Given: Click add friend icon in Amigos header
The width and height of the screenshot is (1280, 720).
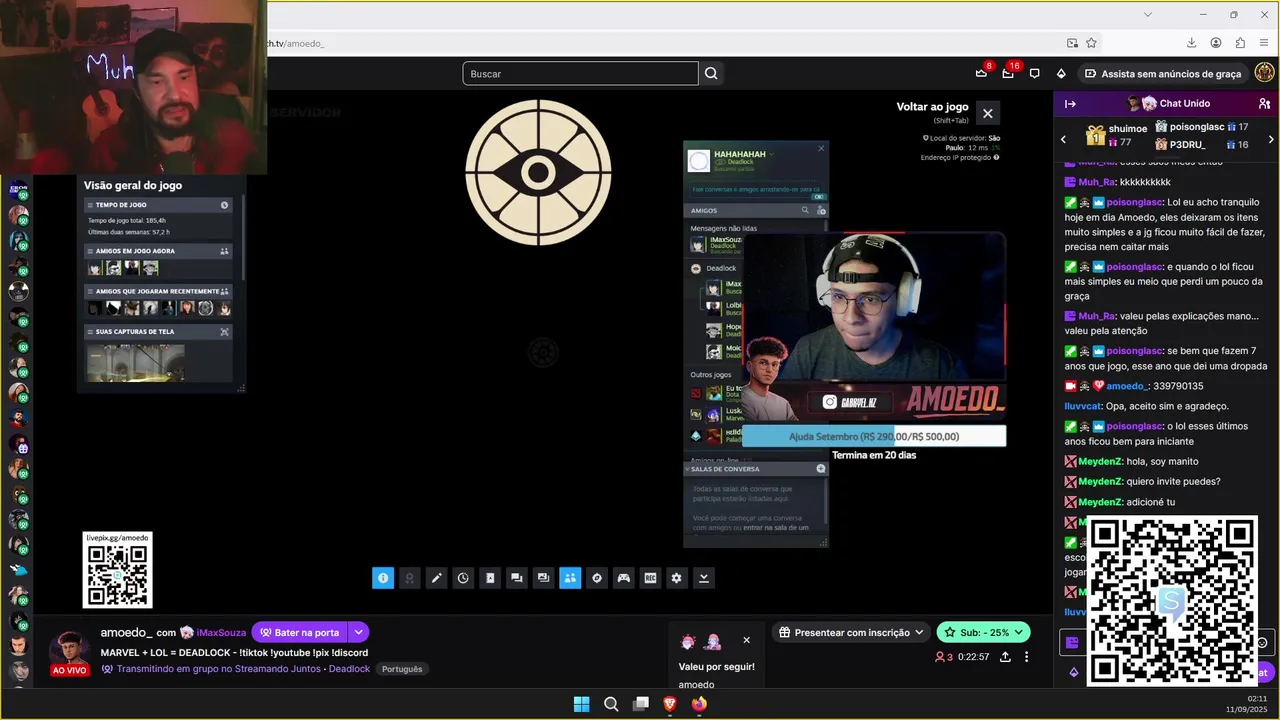Looking at the screenshot, I should click(821, 211).
